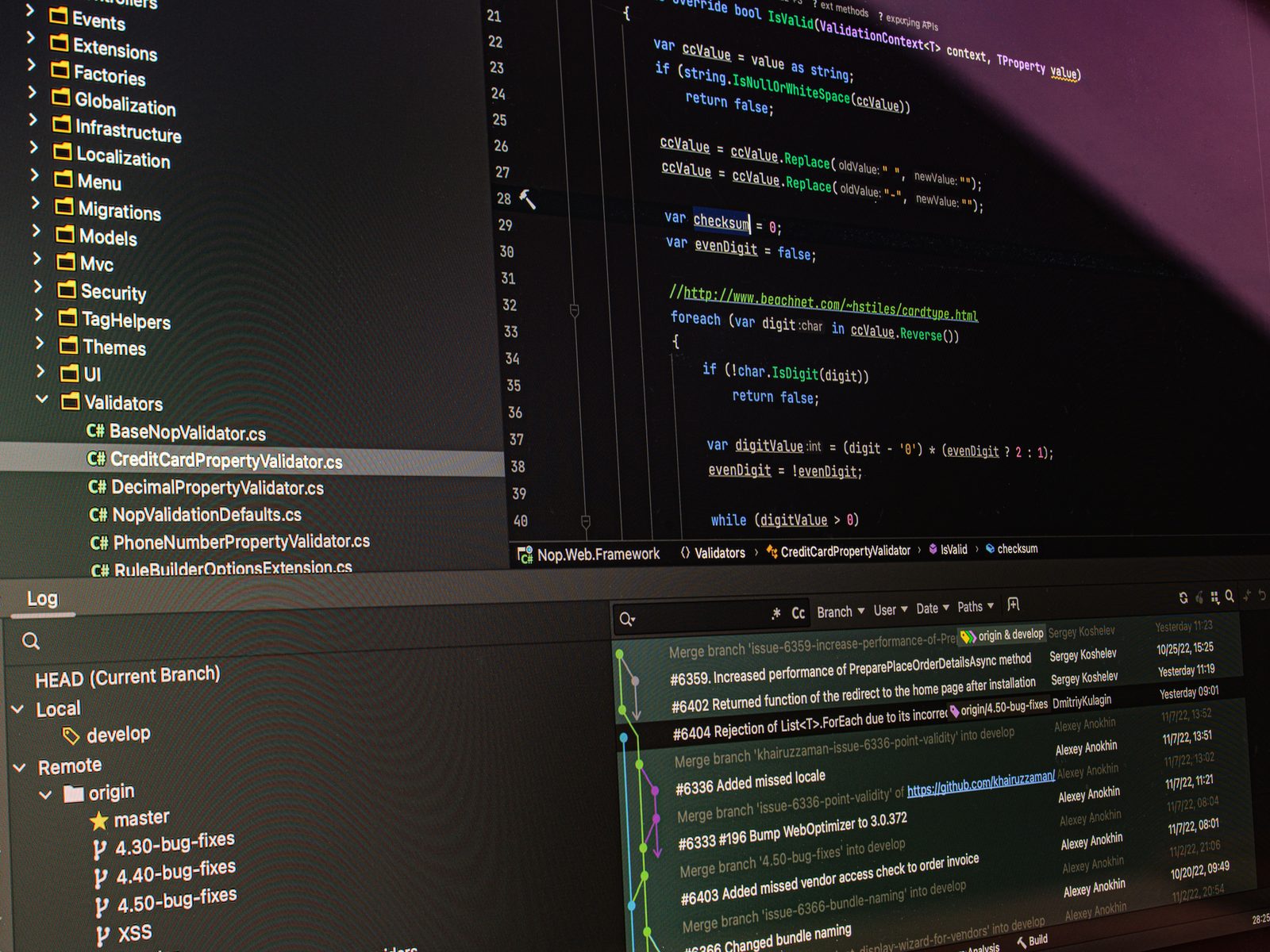Select the 4.50-bug-fixes remote branch

(x=177, y=900)
